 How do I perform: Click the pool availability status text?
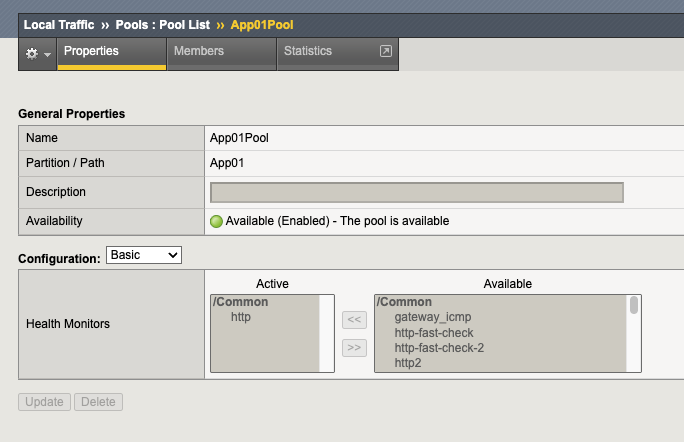click(337, 221)
